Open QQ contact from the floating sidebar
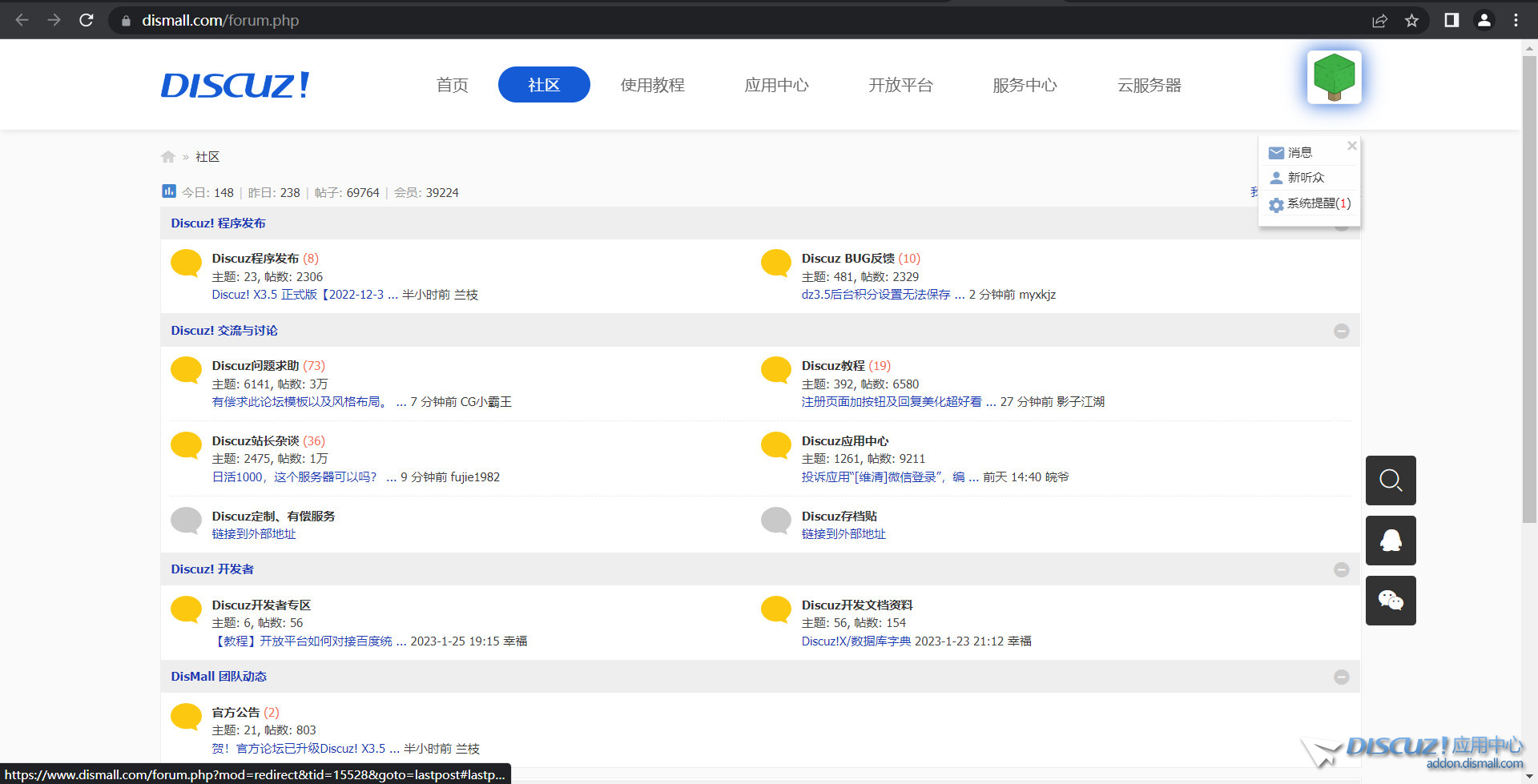This screenshot has height=784, width=1538. pos(1390,541)
